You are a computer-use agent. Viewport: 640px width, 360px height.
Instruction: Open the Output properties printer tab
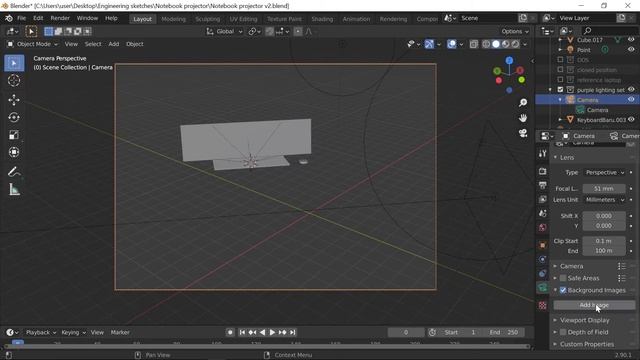(x=542, y=185)
